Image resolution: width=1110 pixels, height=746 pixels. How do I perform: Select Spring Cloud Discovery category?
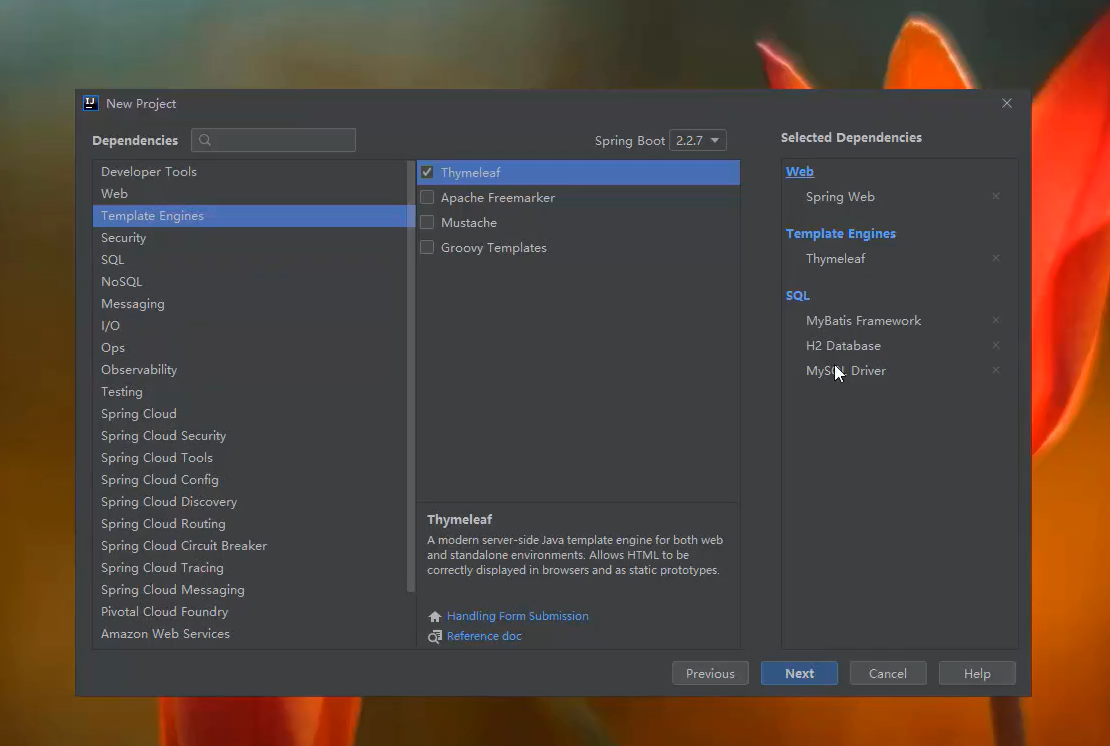[251, 501]
